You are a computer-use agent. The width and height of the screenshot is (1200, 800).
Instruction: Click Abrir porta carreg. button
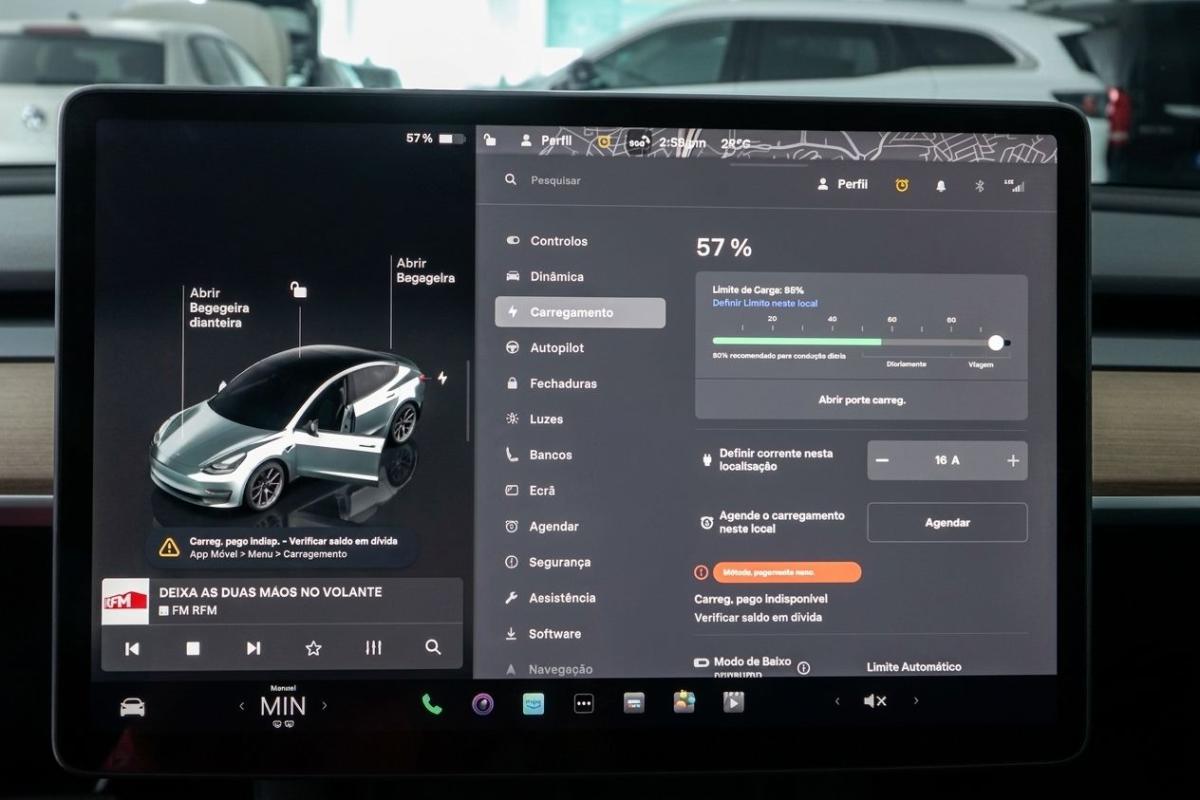[x=861, y=400]
